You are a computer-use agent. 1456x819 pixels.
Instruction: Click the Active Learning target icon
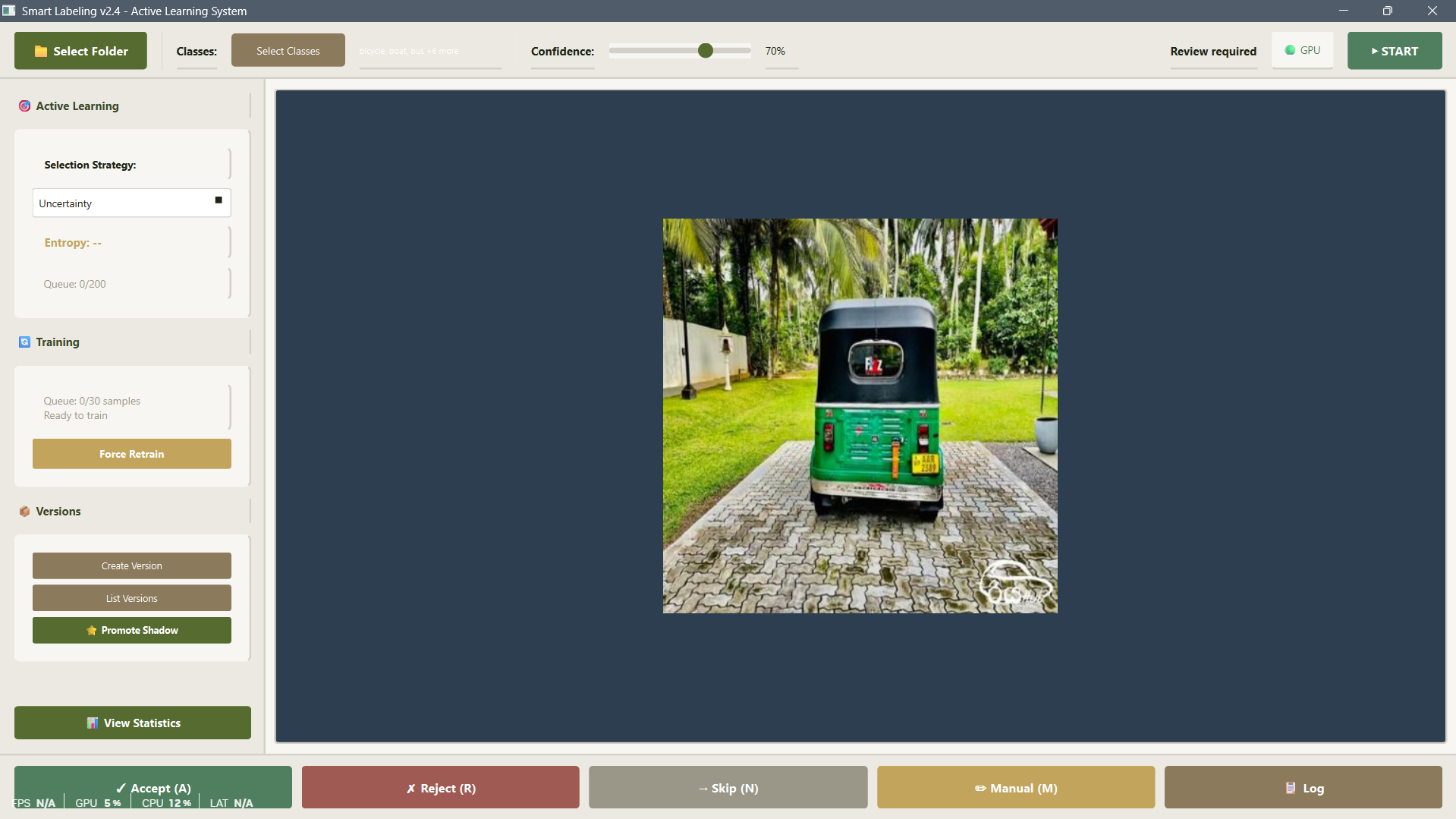pos(24,106)
